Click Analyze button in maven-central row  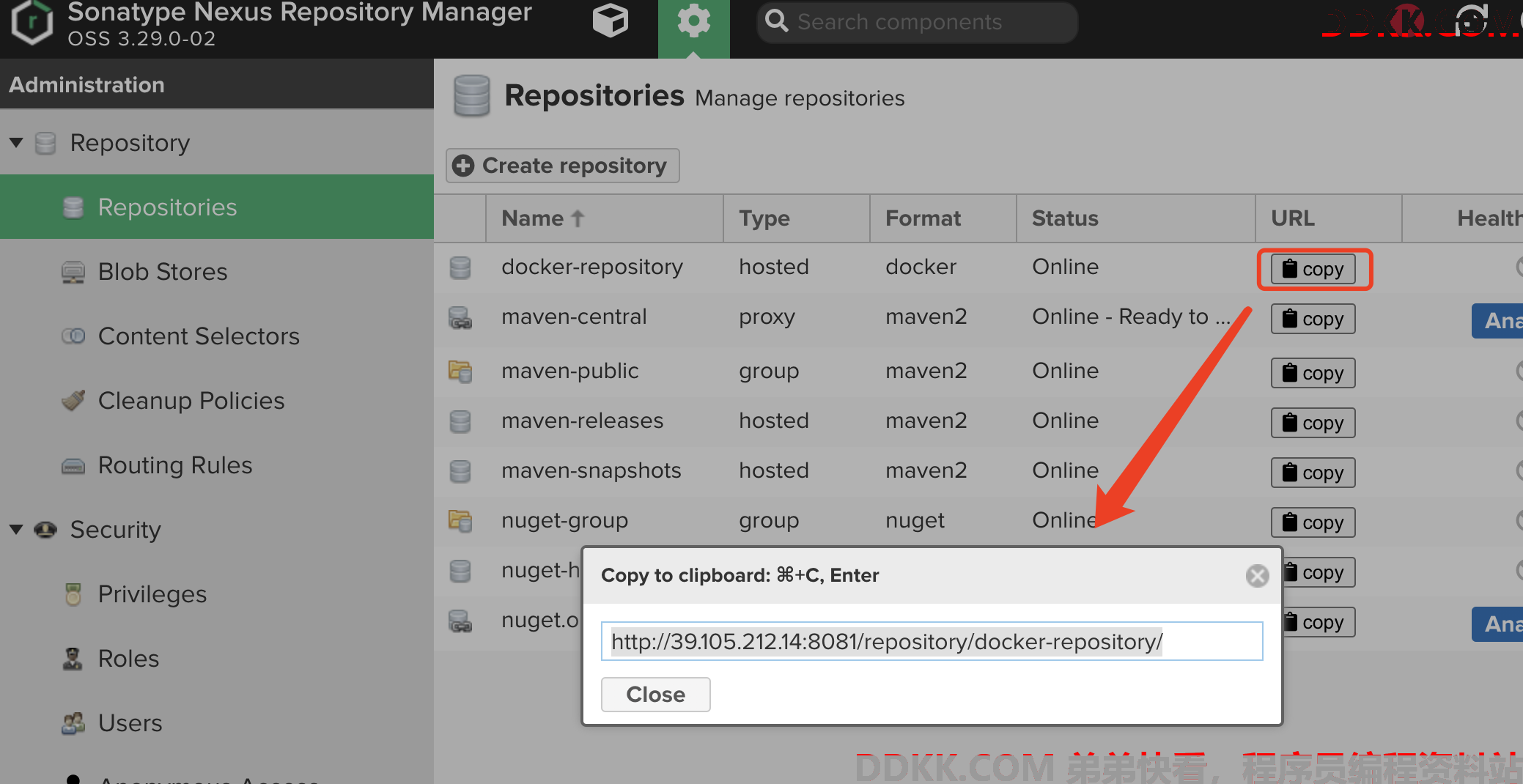pos(1497,320)
